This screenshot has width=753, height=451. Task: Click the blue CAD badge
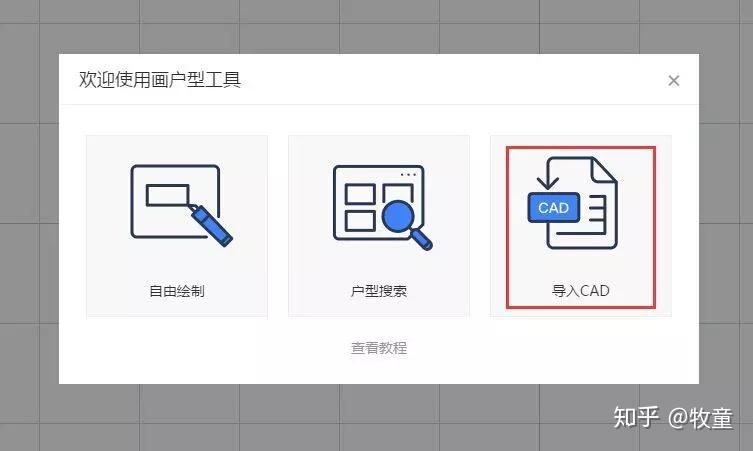tap(553, 207)
